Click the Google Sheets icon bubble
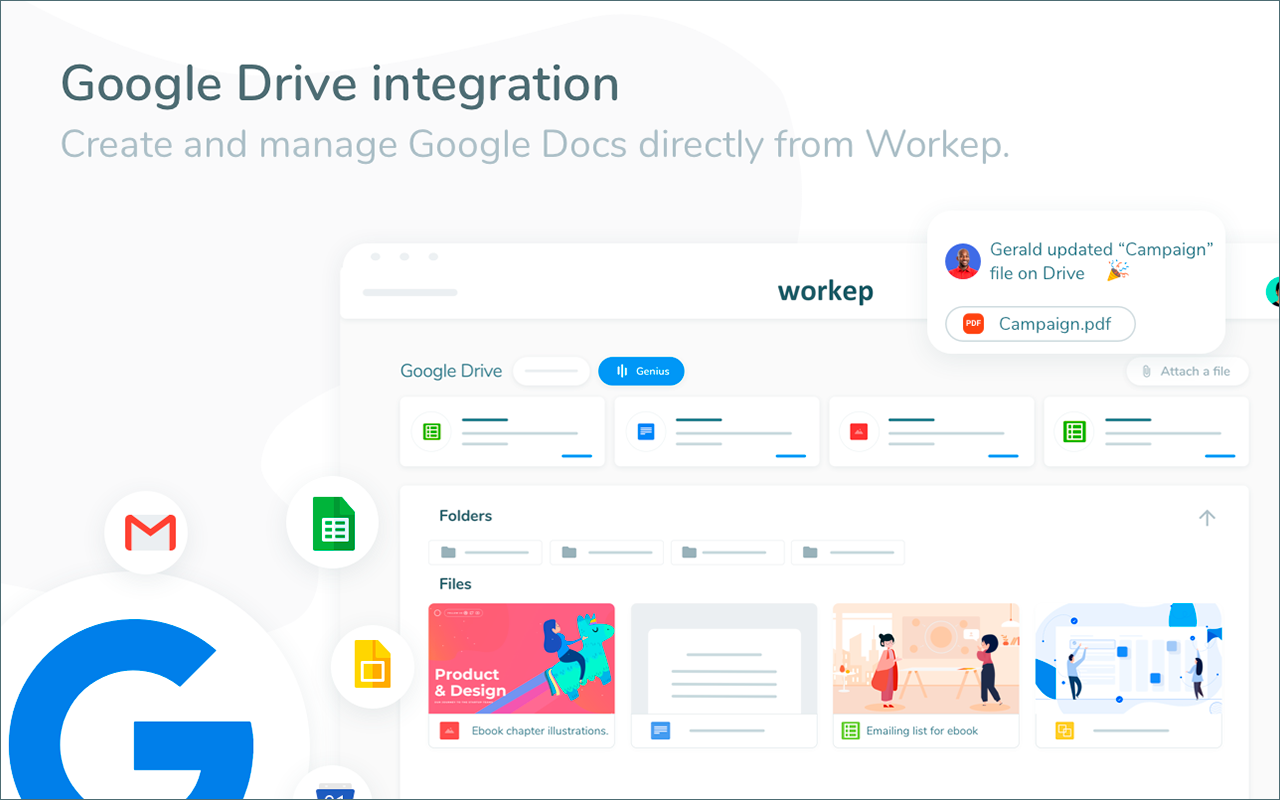Viewport: 1280px width, 800px height. 333,523
